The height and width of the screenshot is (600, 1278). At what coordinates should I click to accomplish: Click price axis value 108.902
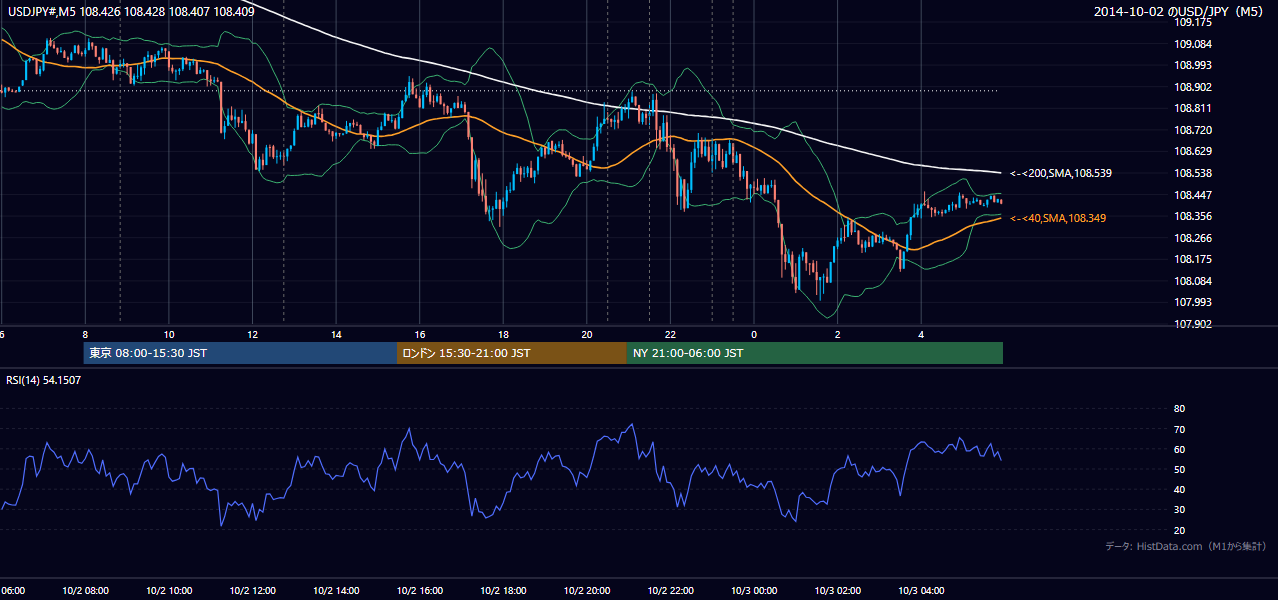coord(1193,87)
